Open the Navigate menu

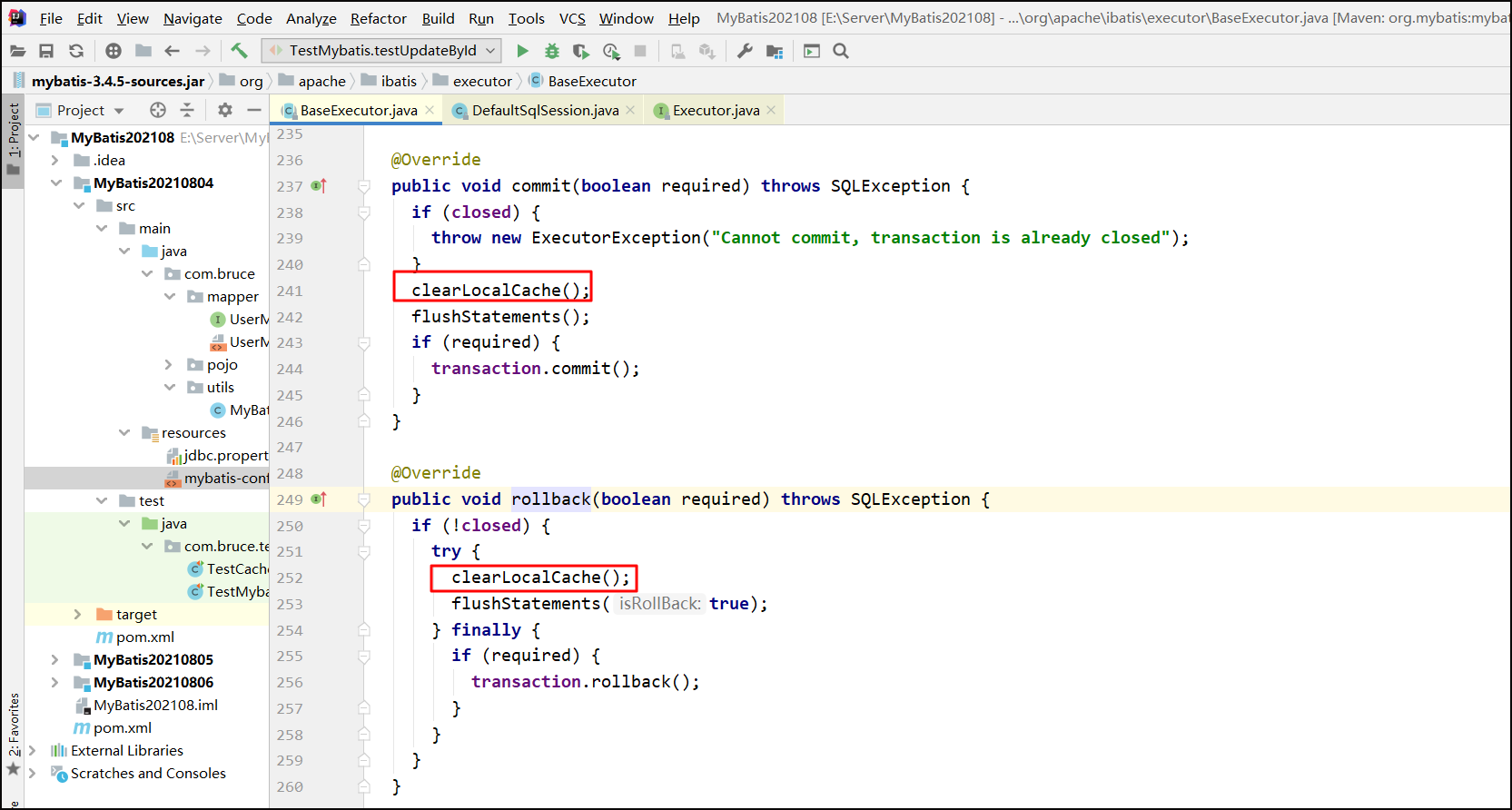(x=193, y=18)
